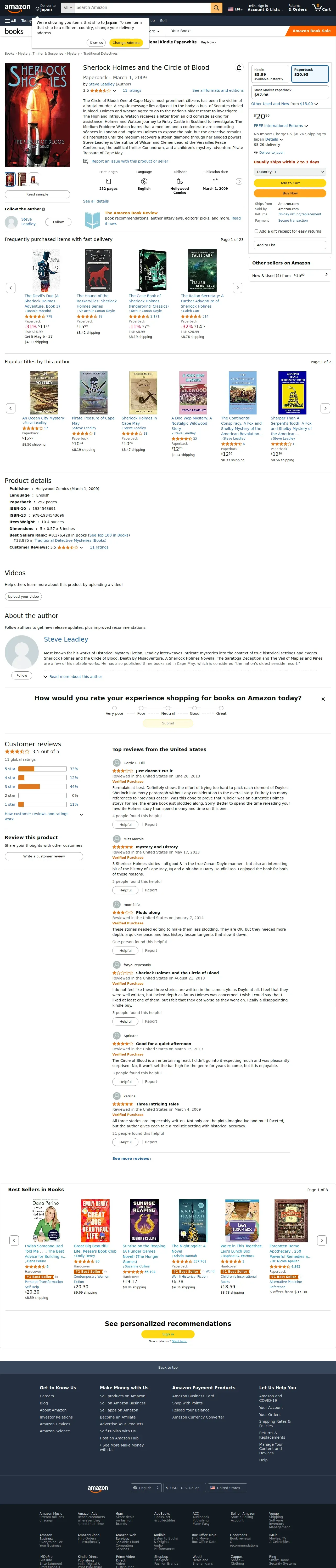Show previous Best Sellers in Books
Viewport: 336px width, 1568px height.
(13, 1240)
